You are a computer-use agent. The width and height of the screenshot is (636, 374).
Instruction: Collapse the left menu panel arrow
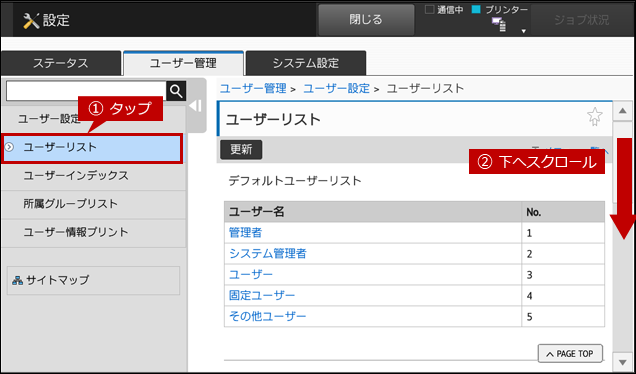(x=196, y=106)
